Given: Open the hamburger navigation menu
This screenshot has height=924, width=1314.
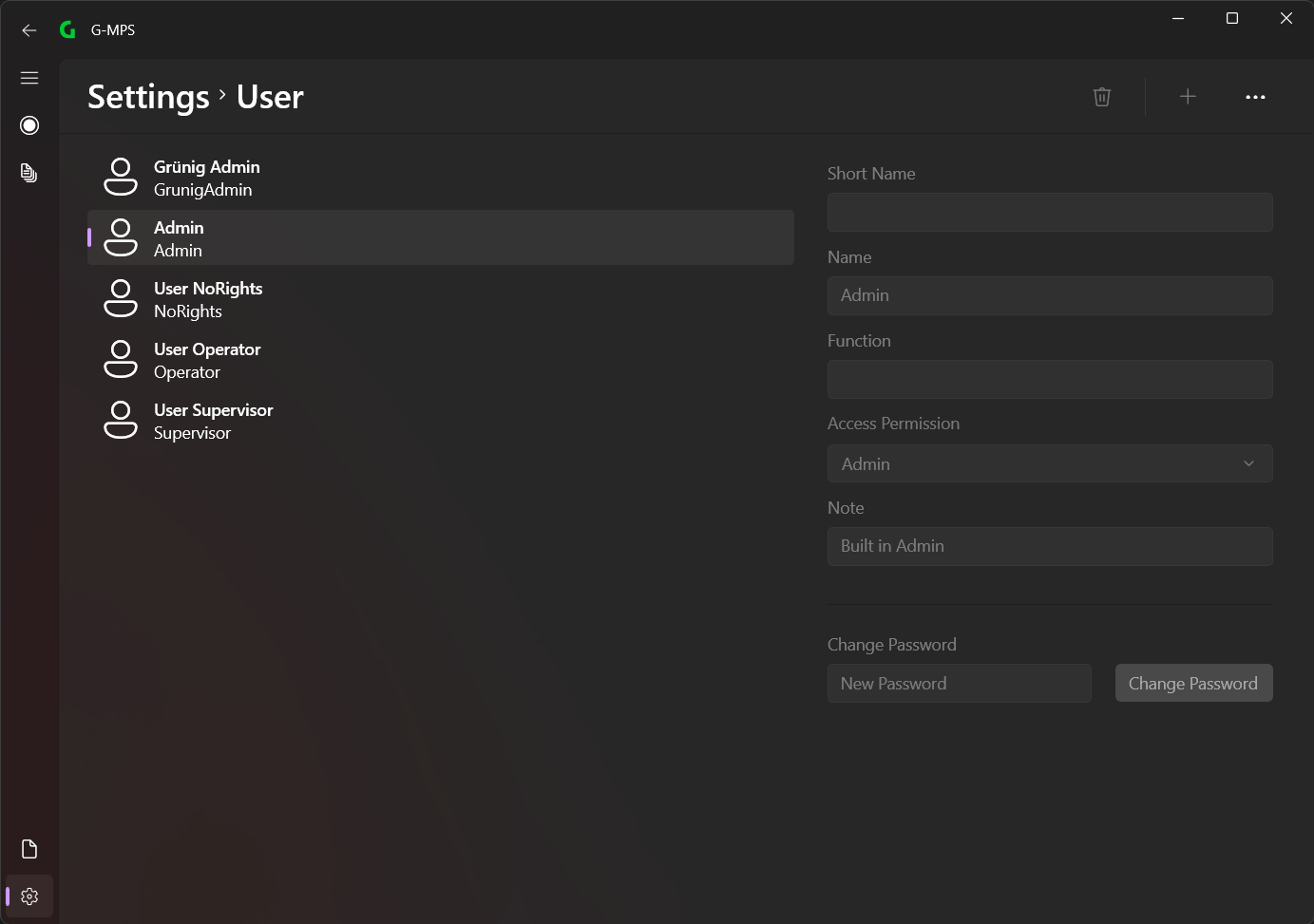Looking at the screenshot, I should 29,78.
